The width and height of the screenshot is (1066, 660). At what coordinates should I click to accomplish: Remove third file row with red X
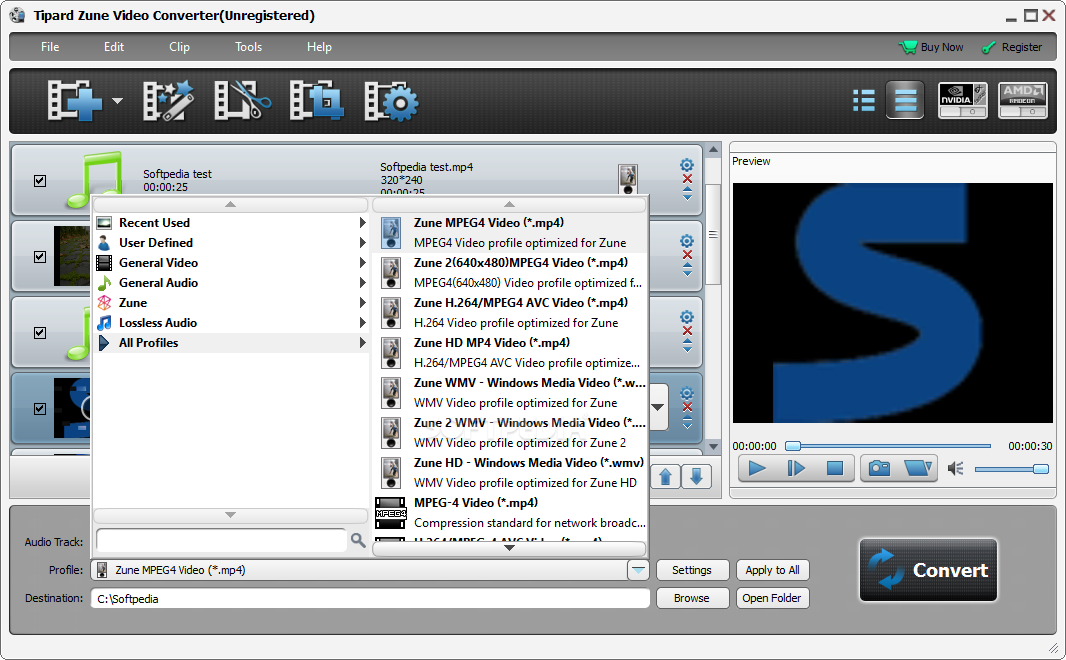tap(687, 331)
